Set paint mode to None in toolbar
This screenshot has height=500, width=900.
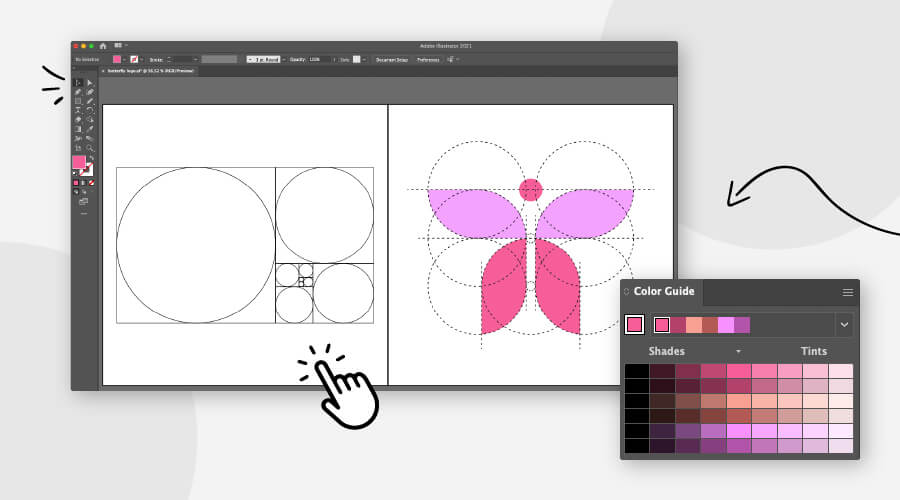pyautogui.click(x=91, y=183)
